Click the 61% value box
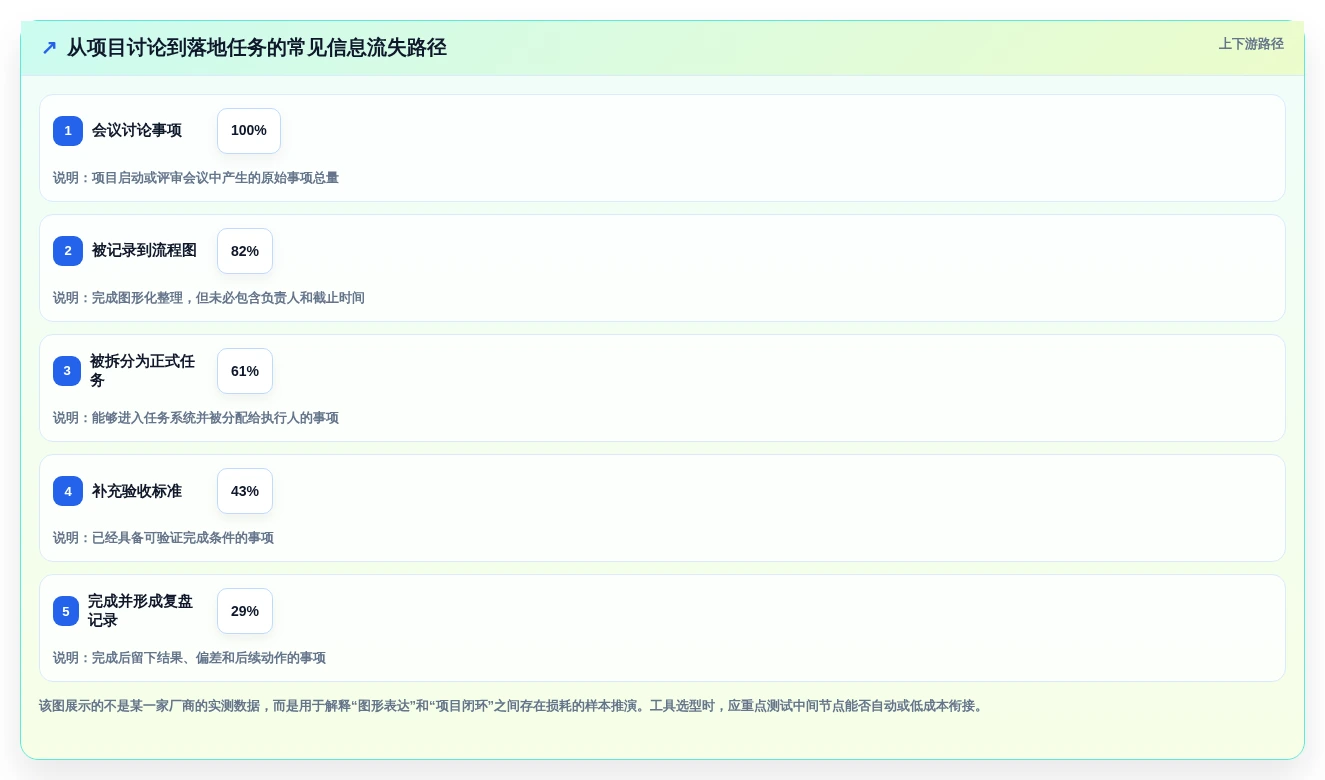 pos(245,371)
